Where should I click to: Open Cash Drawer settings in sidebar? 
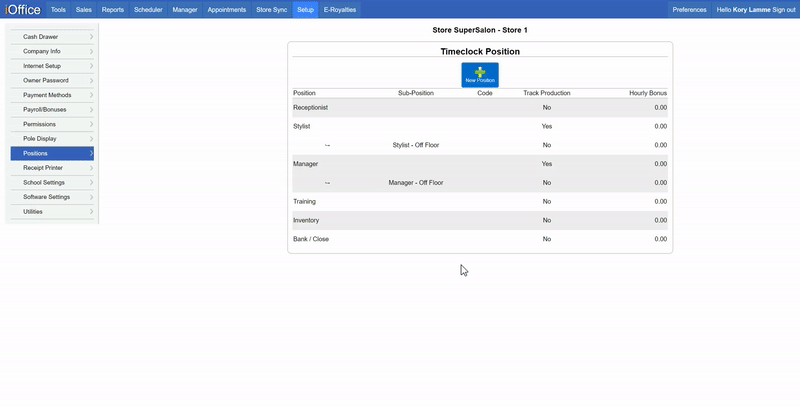coord(52,37)
